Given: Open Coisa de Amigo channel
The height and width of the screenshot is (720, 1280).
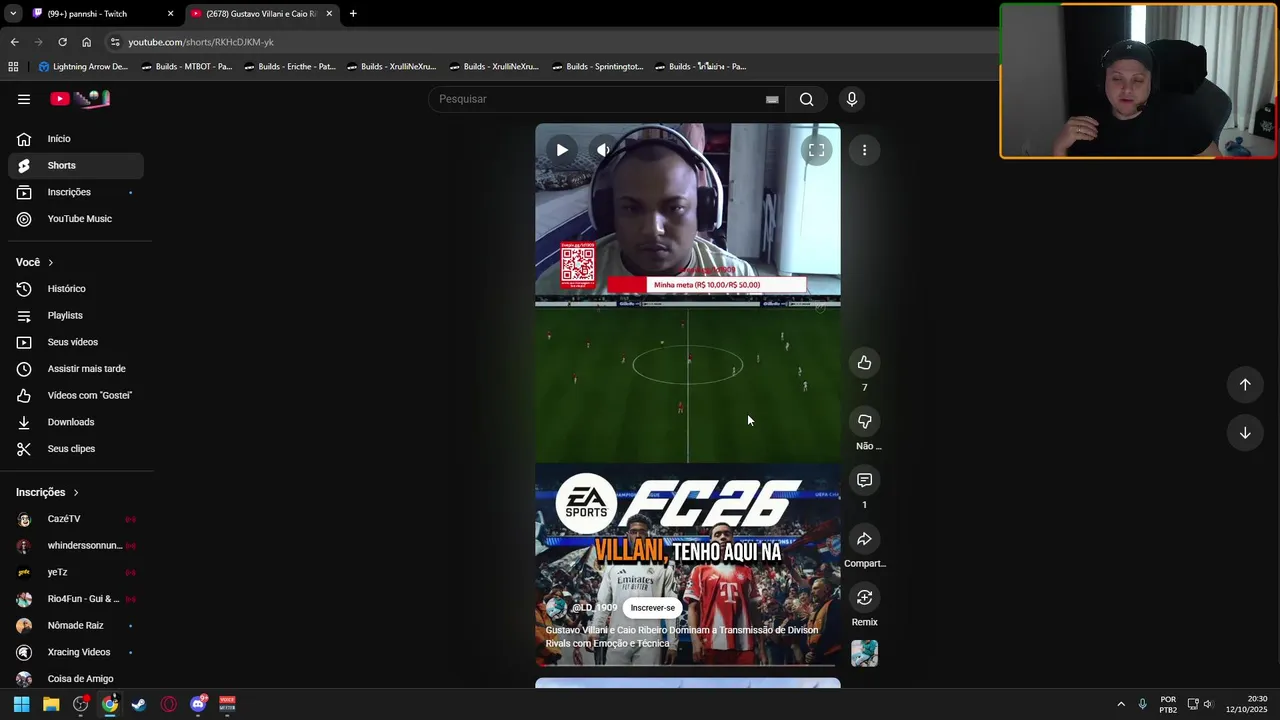Looking at the screenshot, I should (76, 679).
